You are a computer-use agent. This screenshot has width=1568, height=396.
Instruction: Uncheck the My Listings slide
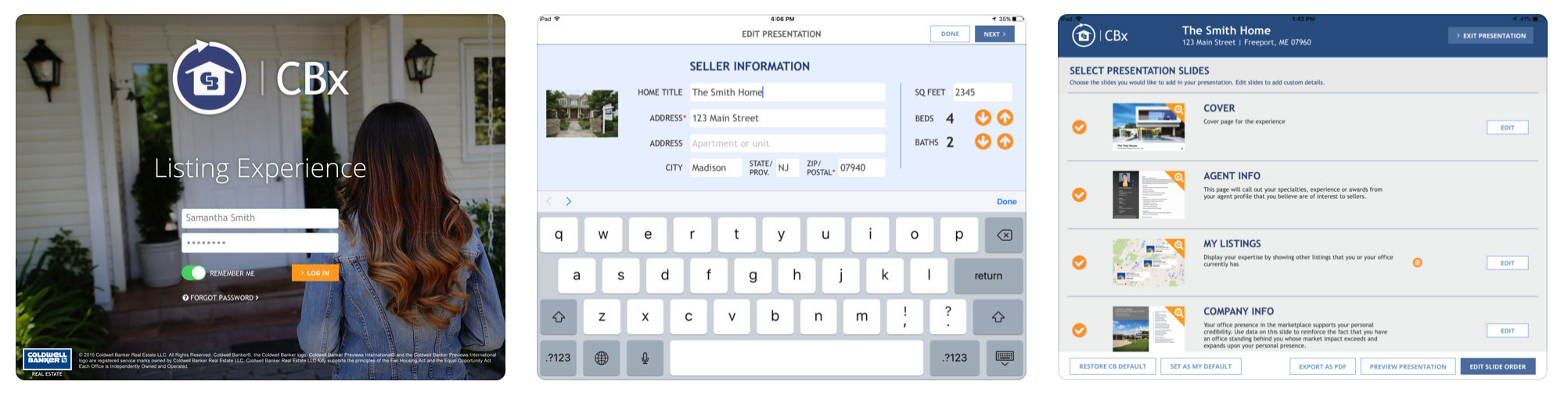(1079, 262)
